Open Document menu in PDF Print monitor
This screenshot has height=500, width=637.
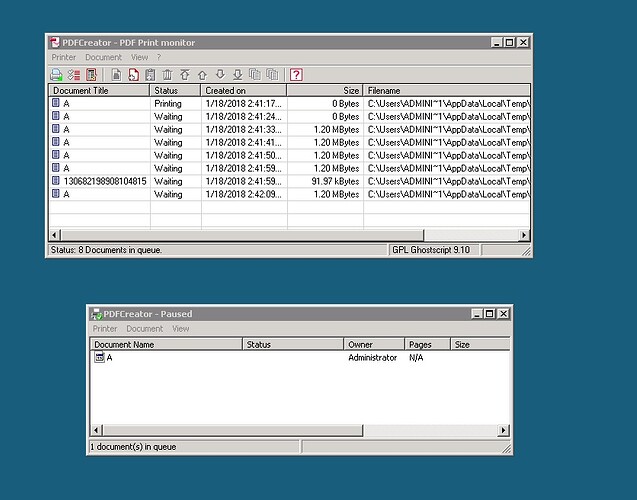pyautogui.click(x=104, y=57)
